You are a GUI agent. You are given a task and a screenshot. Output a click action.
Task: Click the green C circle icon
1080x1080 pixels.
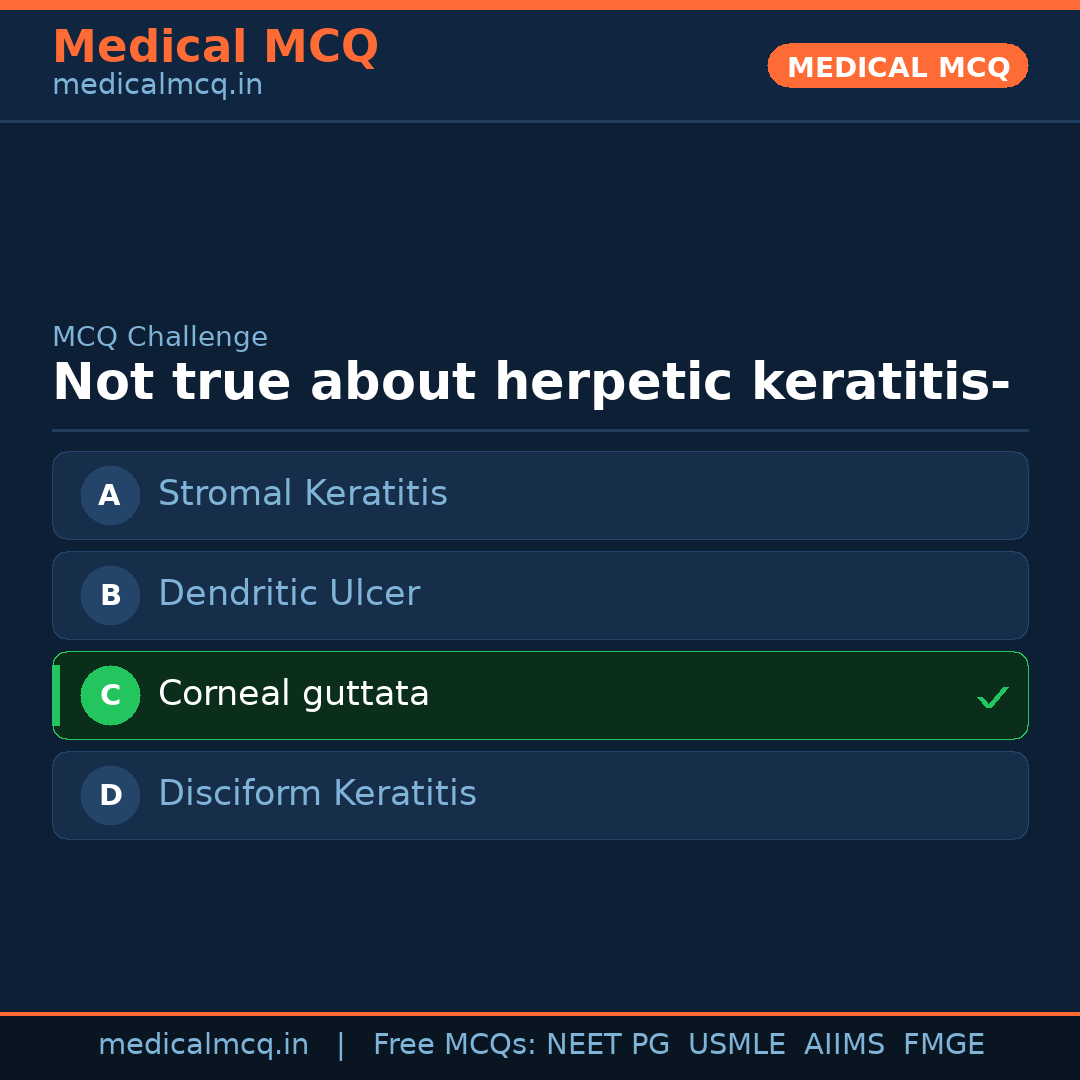(x=110, y=695)
